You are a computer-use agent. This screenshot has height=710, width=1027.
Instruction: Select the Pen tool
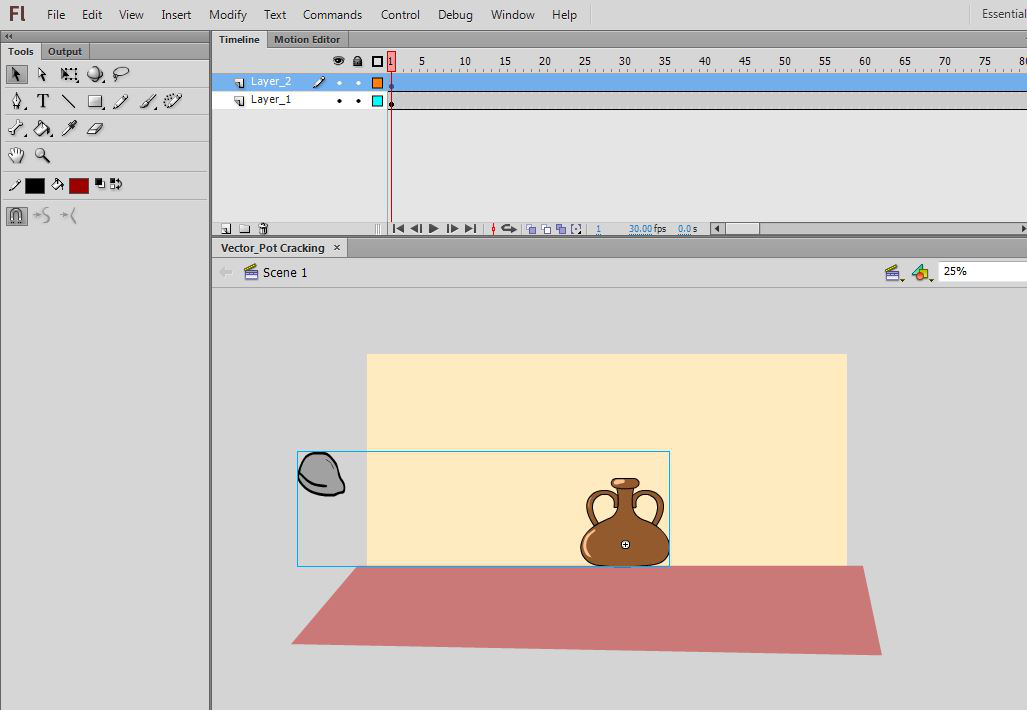coord(17,101)
